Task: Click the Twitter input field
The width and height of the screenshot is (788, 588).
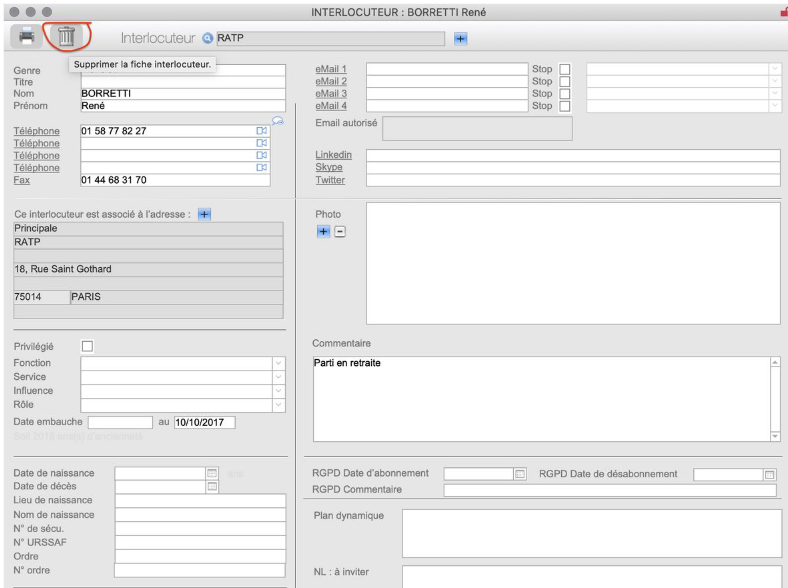Action: pos(573,180)
